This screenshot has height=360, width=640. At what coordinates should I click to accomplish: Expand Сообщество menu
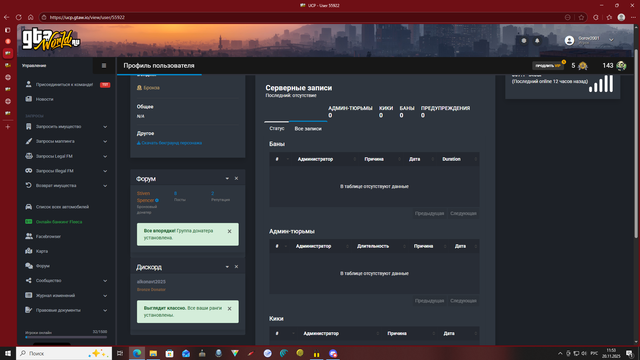click(67, 280)
